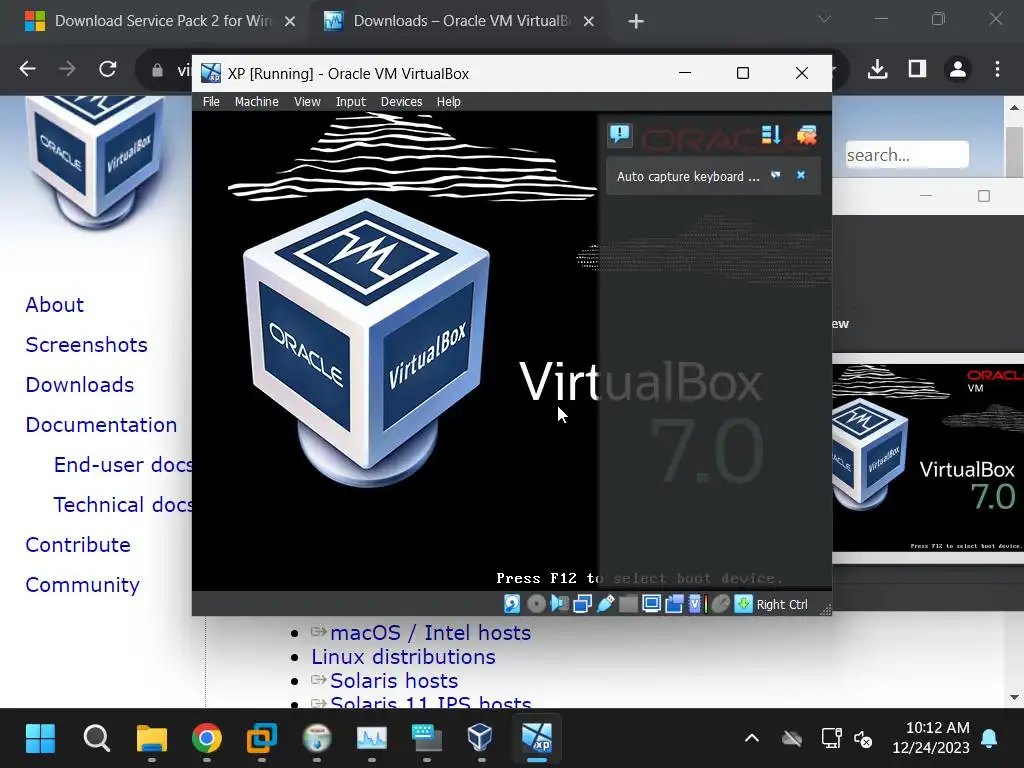Viewport: 1024px width, 768px height.
Task: Click the sort notifications order icon
Action: [771, 135]
